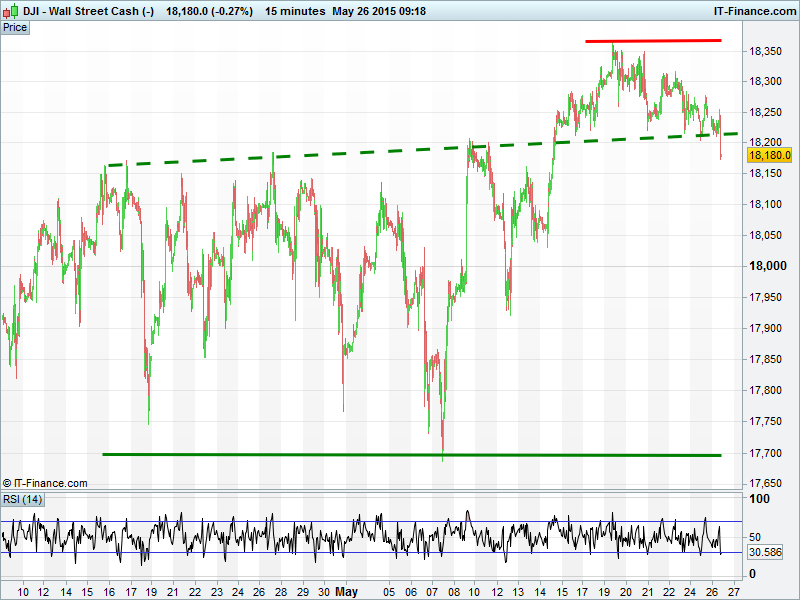Click the Price panel label
The height and width of the screenshot is (600, 800).
coord(15,27)
